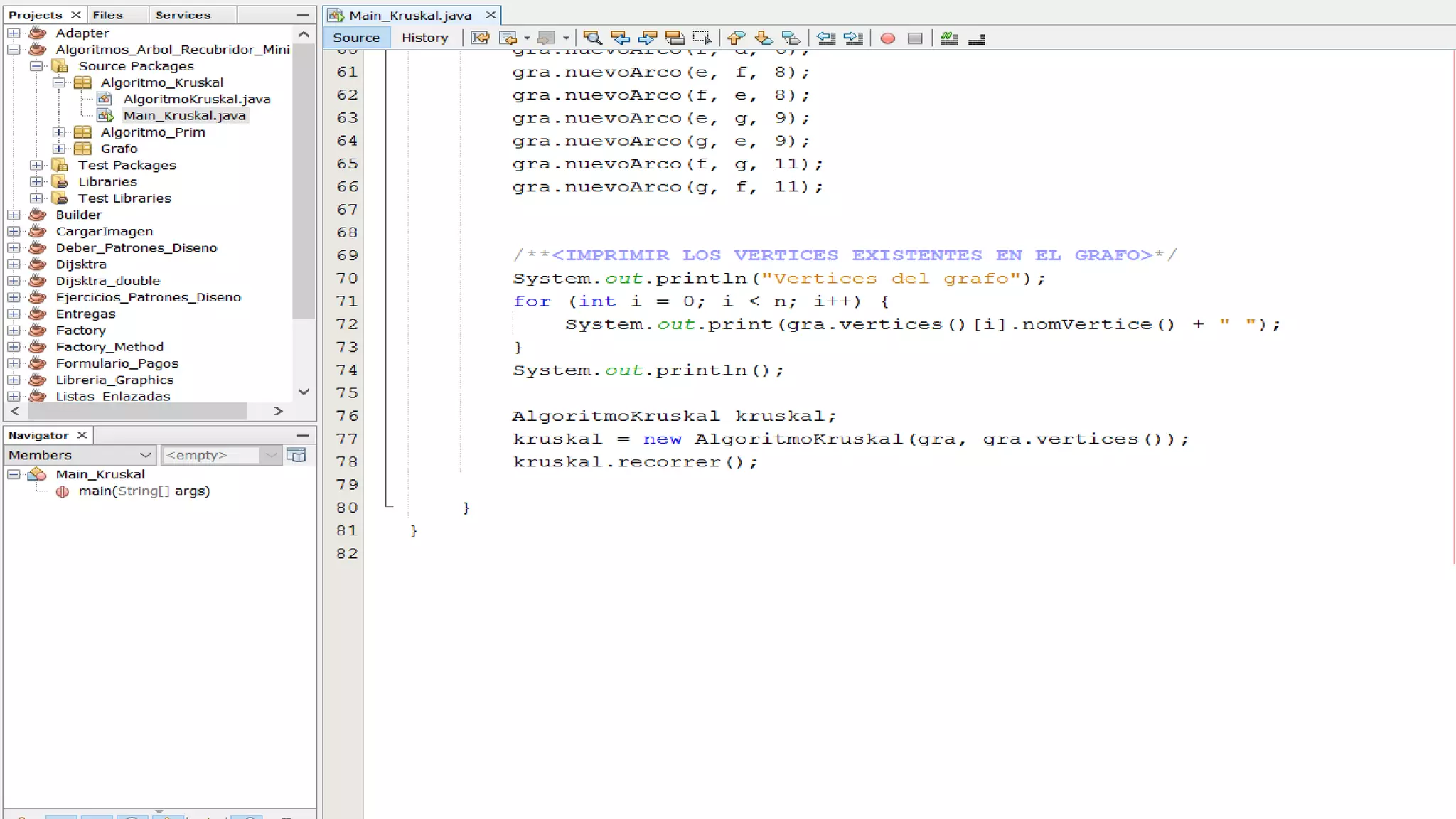
Task: Click Projects panel horizontal scrollbar
Action: [x=137, y=411]
